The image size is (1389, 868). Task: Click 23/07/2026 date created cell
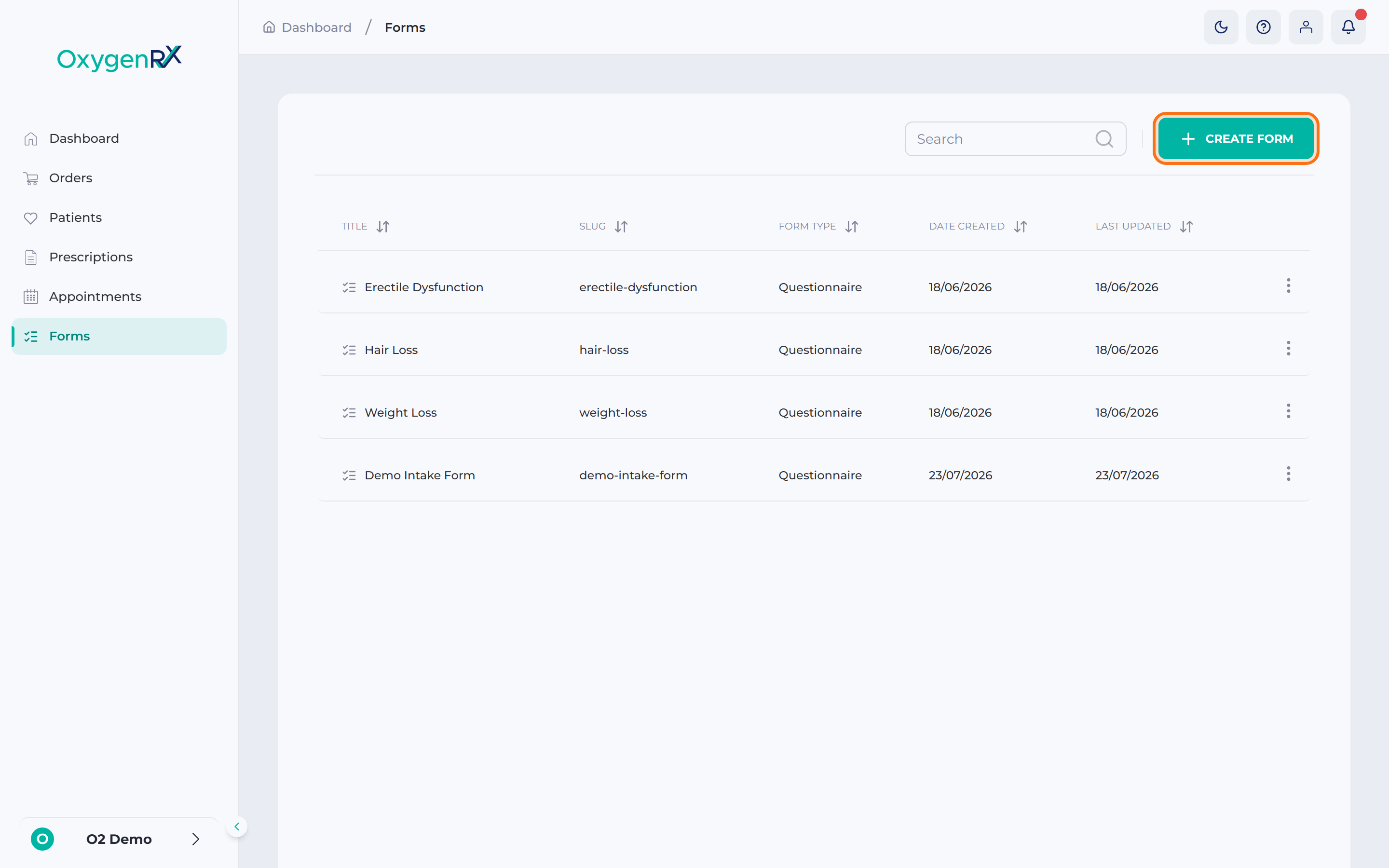960,475
